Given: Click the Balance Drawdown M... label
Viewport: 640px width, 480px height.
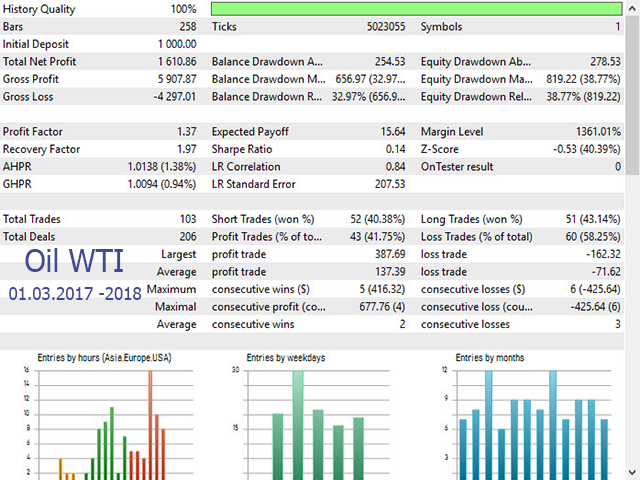Looking at the screenshot, I should coord(268,79).
